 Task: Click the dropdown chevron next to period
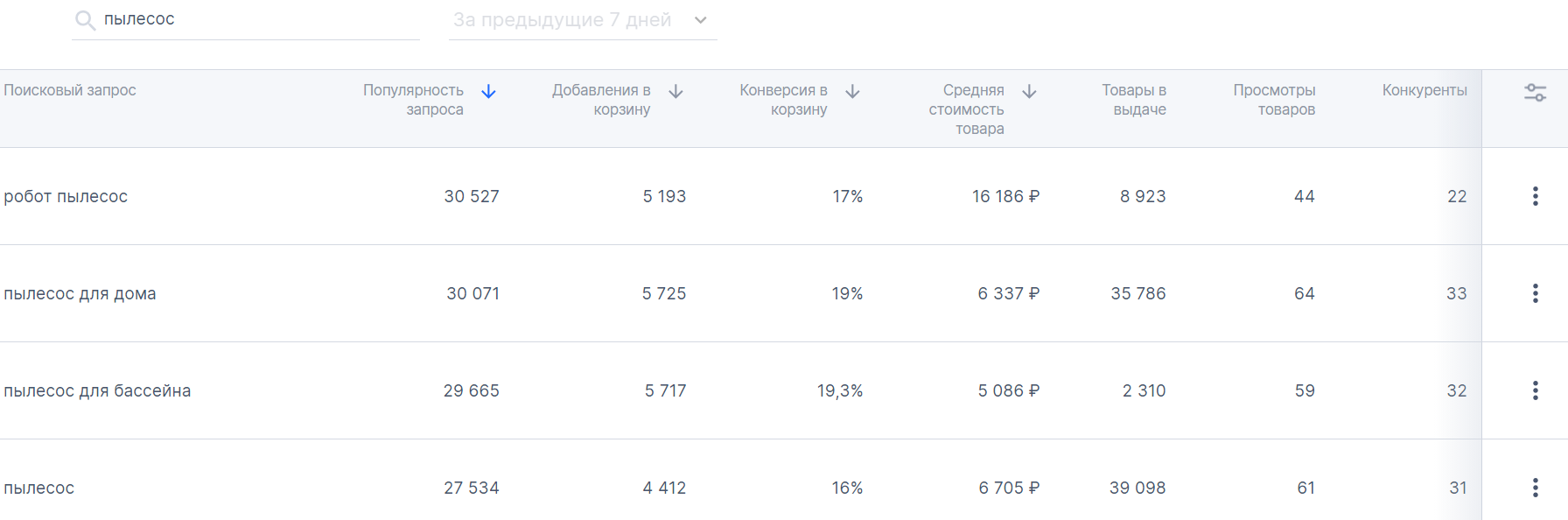700,20
